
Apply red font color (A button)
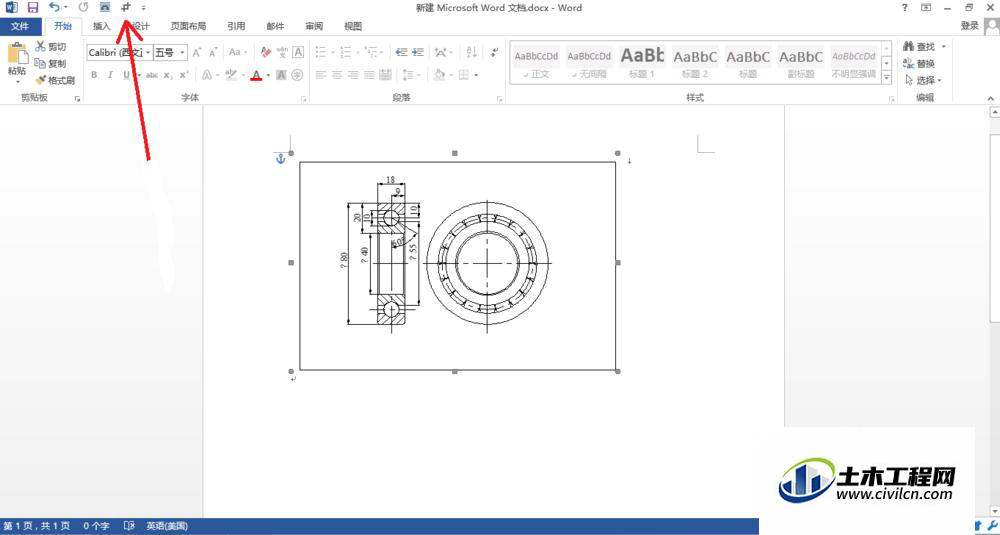(256, 75)
